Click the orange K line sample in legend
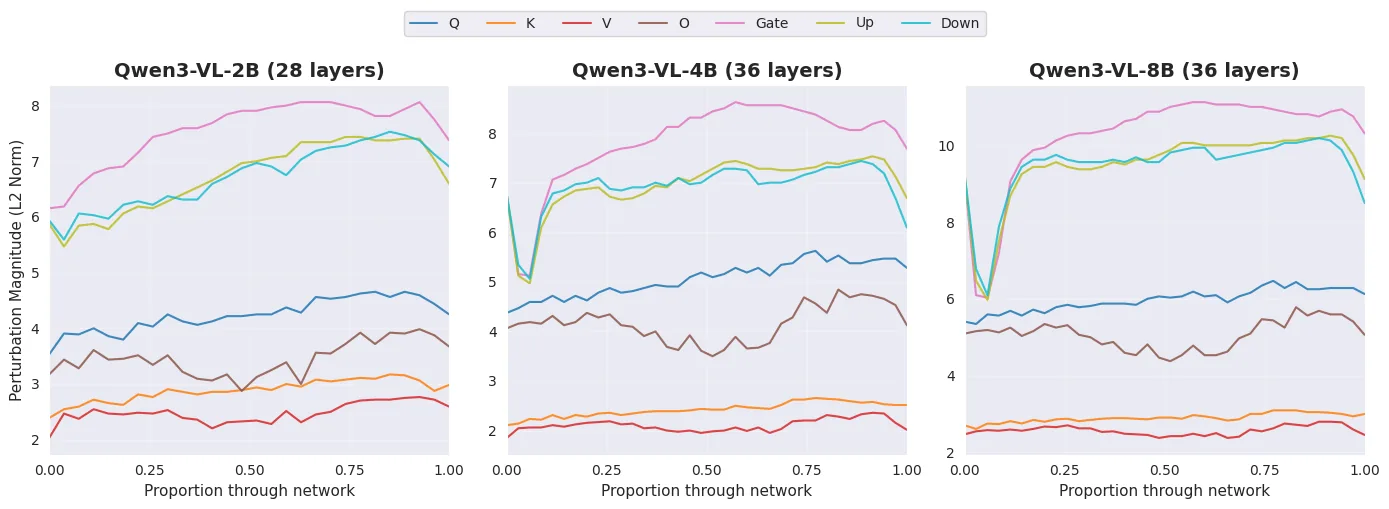The height and width of the screenshot is (509, 1389). (500, 24)
